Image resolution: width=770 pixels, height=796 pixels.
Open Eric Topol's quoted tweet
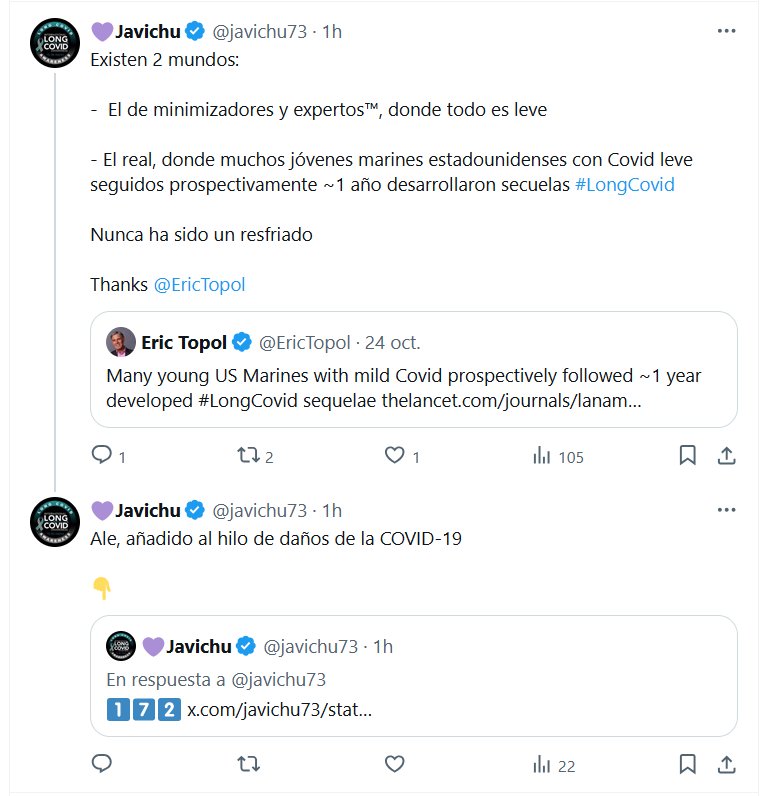coord(413,389)
